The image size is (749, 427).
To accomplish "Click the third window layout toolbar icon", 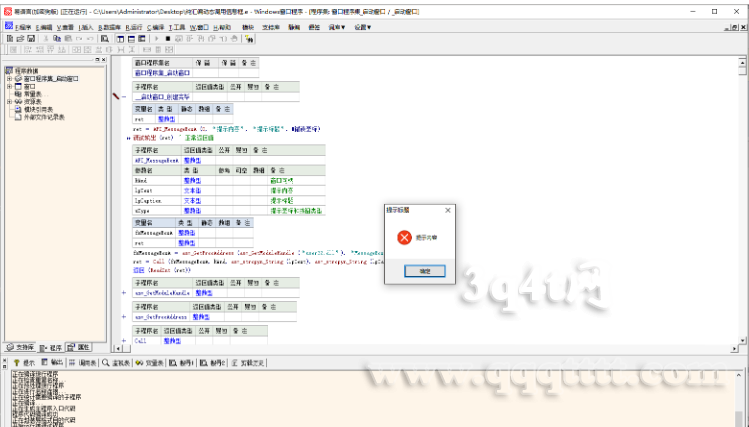I will 141,39.
